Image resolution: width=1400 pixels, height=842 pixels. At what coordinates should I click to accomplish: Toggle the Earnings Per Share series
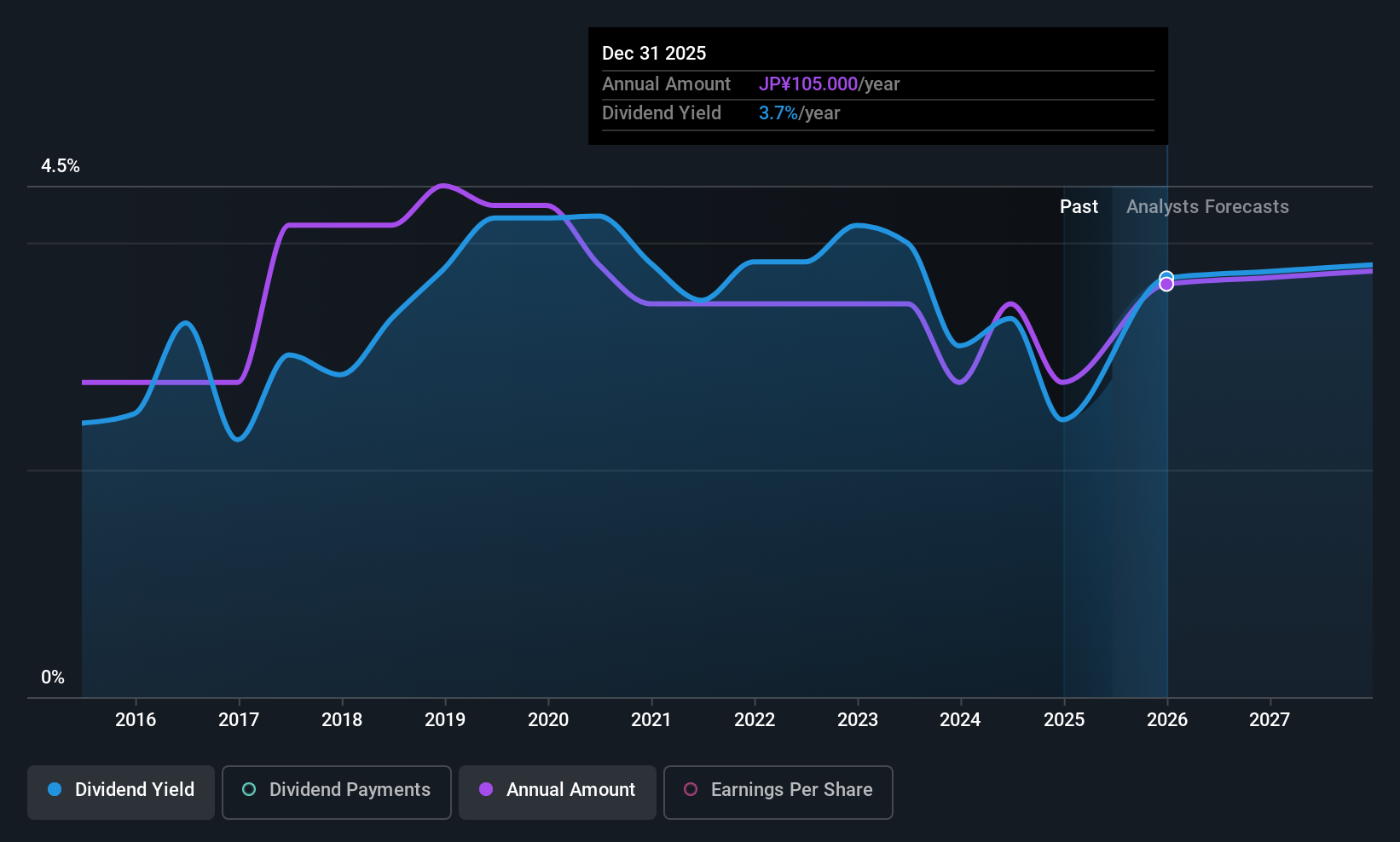(778, 792)
